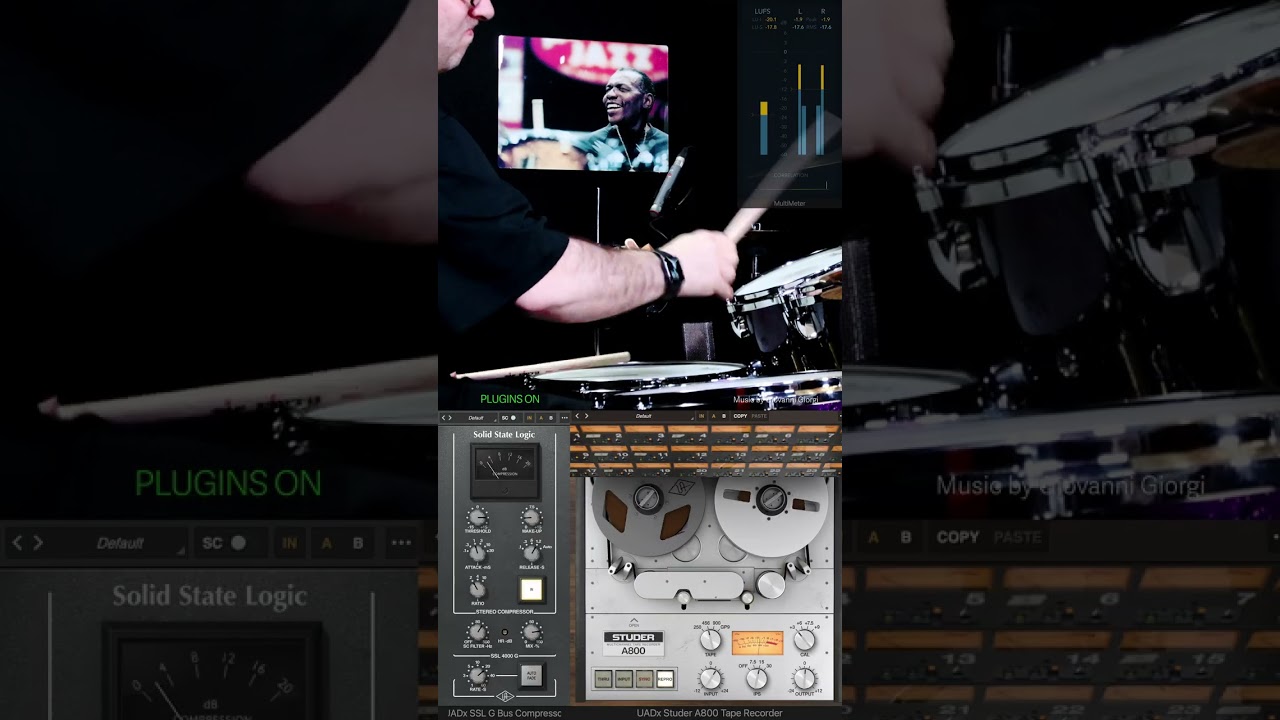Click the Ratio knob on SSL compressor

point(478,587)
